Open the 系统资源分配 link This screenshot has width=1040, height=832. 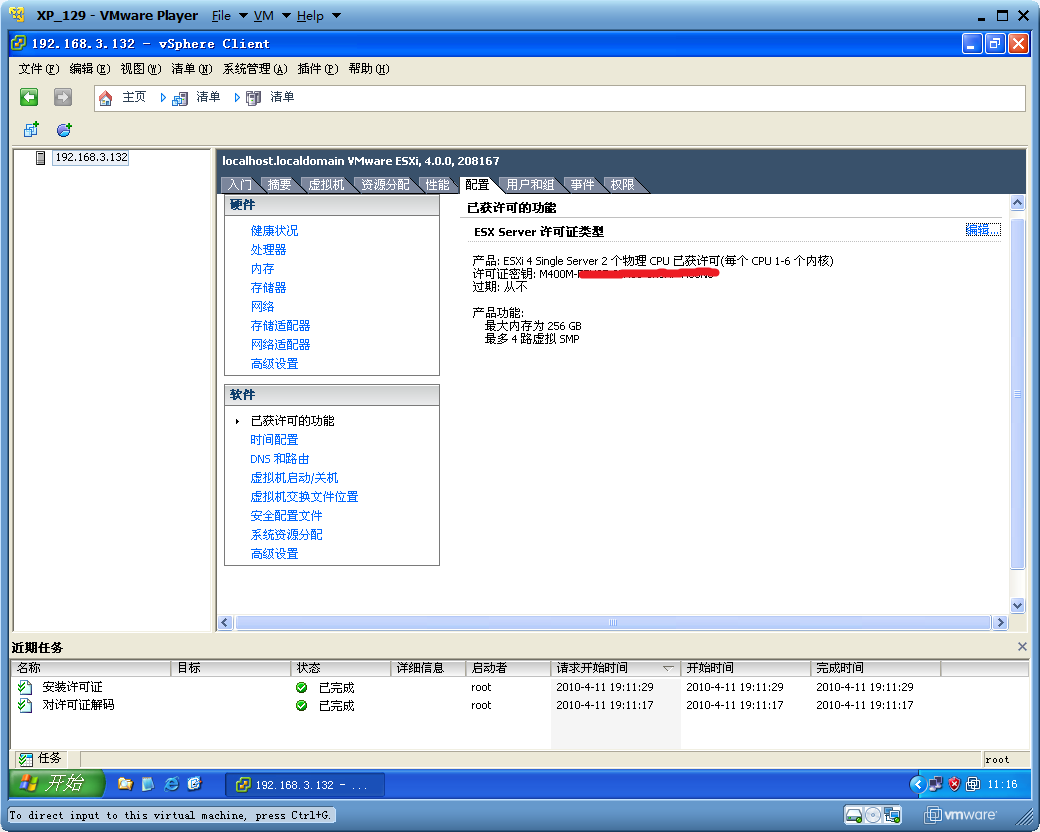point(287,535)
